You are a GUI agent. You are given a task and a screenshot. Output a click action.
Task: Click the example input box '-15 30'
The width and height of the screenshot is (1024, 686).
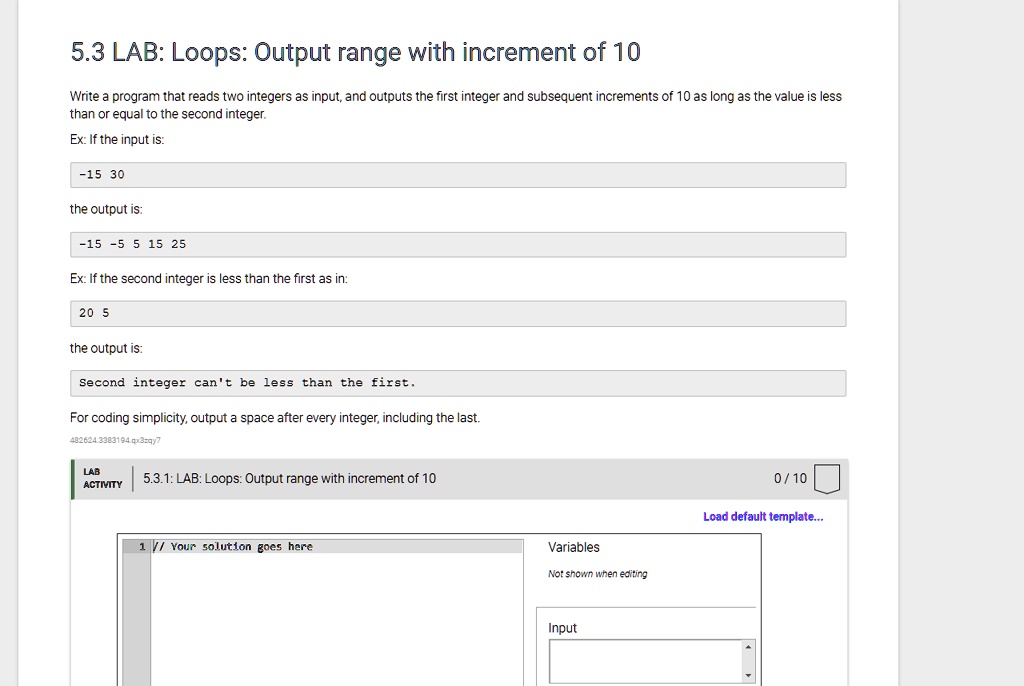(x=458, y=175)
